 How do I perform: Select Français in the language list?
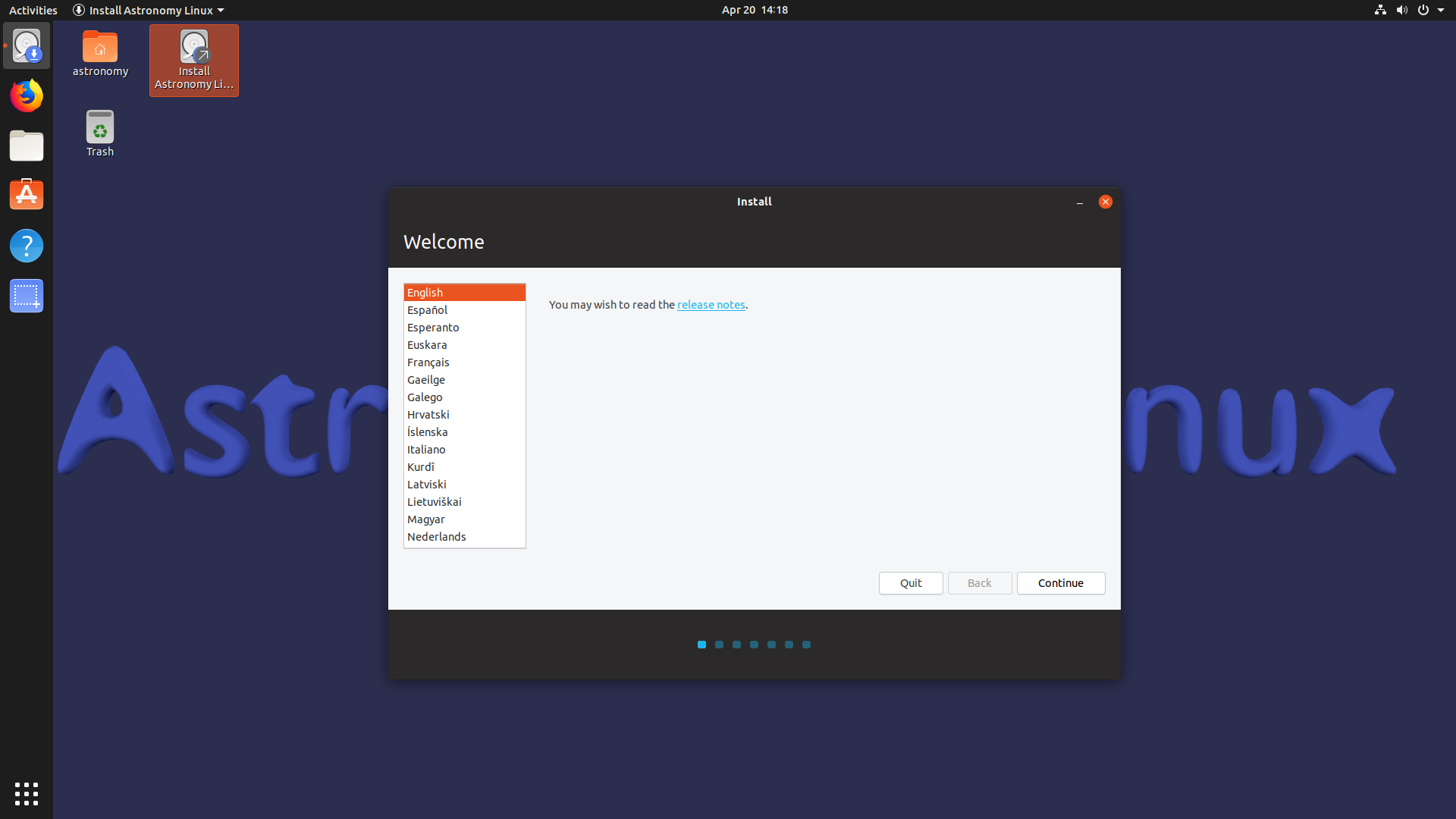click(x=428, y=362)
